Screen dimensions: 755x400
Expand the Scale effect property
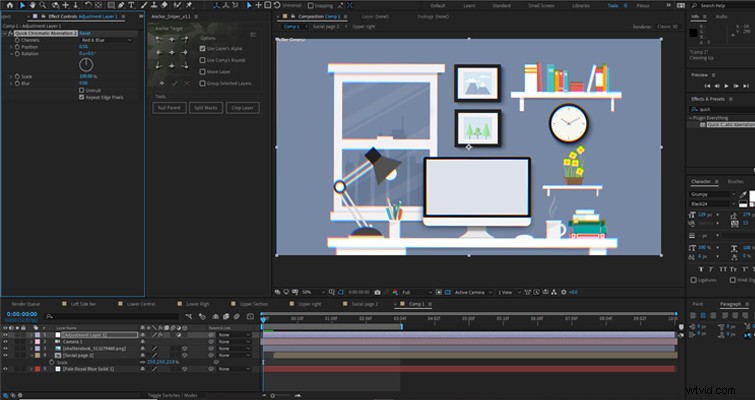click(x=11, y=77)
